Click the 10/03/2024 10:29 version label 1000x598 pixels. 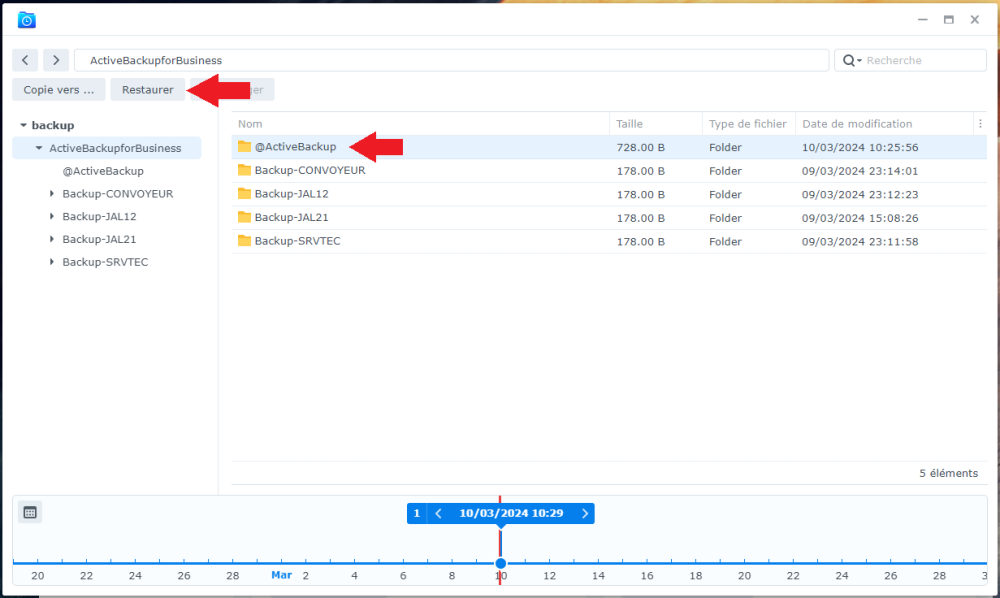(511, 513)
